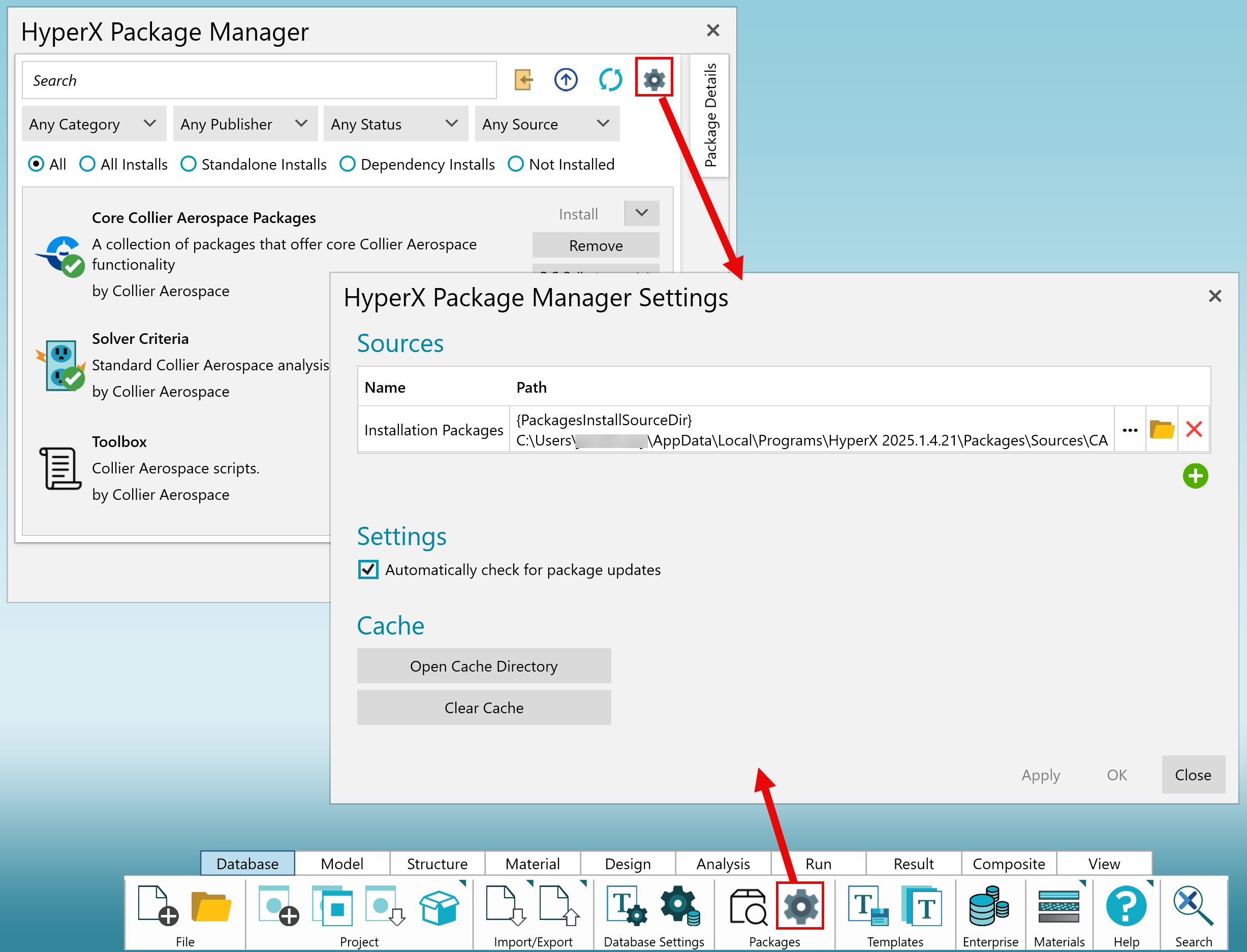Switch to the View tab
The width and height of the screenshot is (1247, 952).
tap(1104, 863)
